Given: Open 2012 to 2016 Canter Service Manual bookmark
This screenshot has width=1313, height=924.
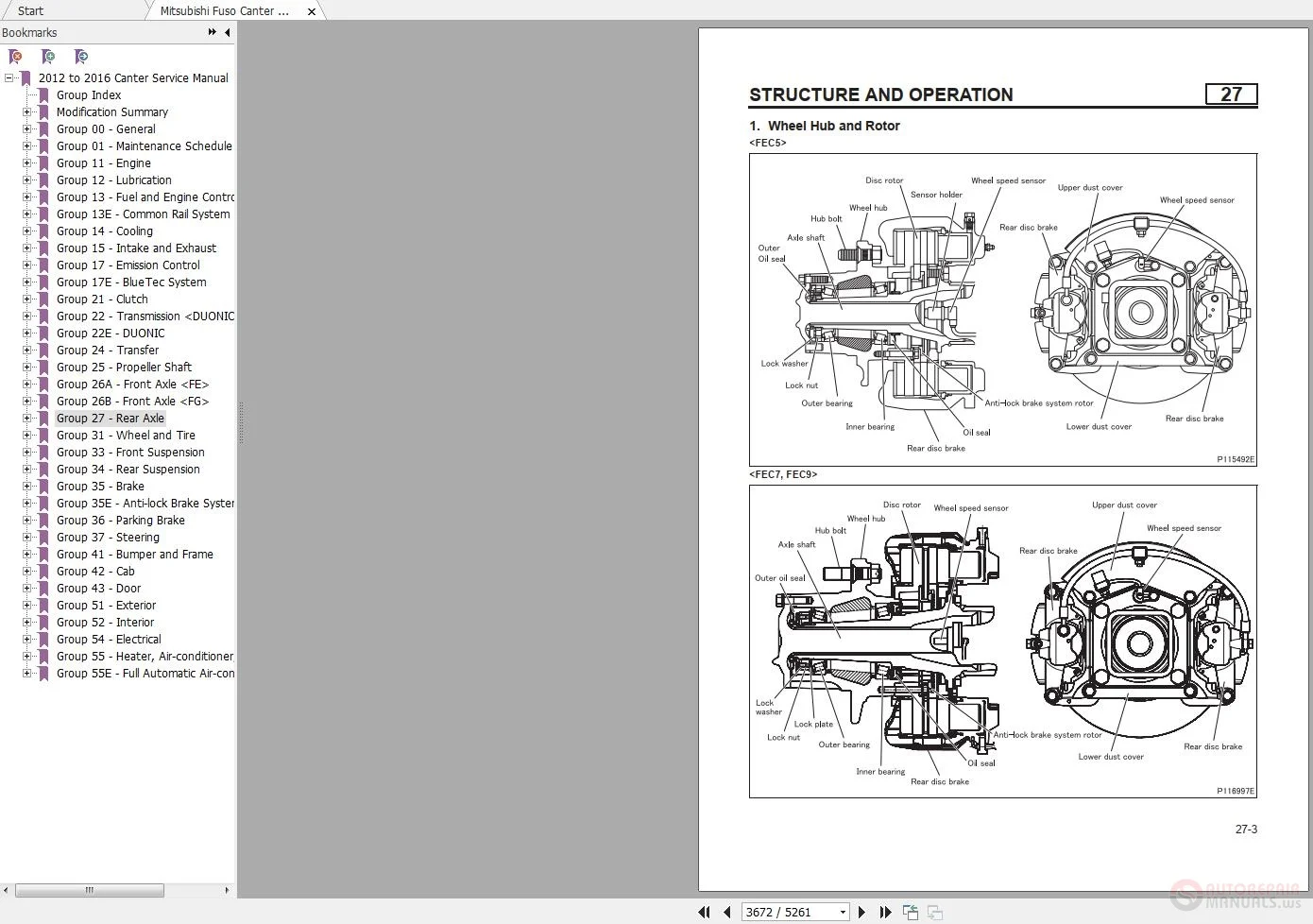Looking at the screenshot, I should coord(133,78).
